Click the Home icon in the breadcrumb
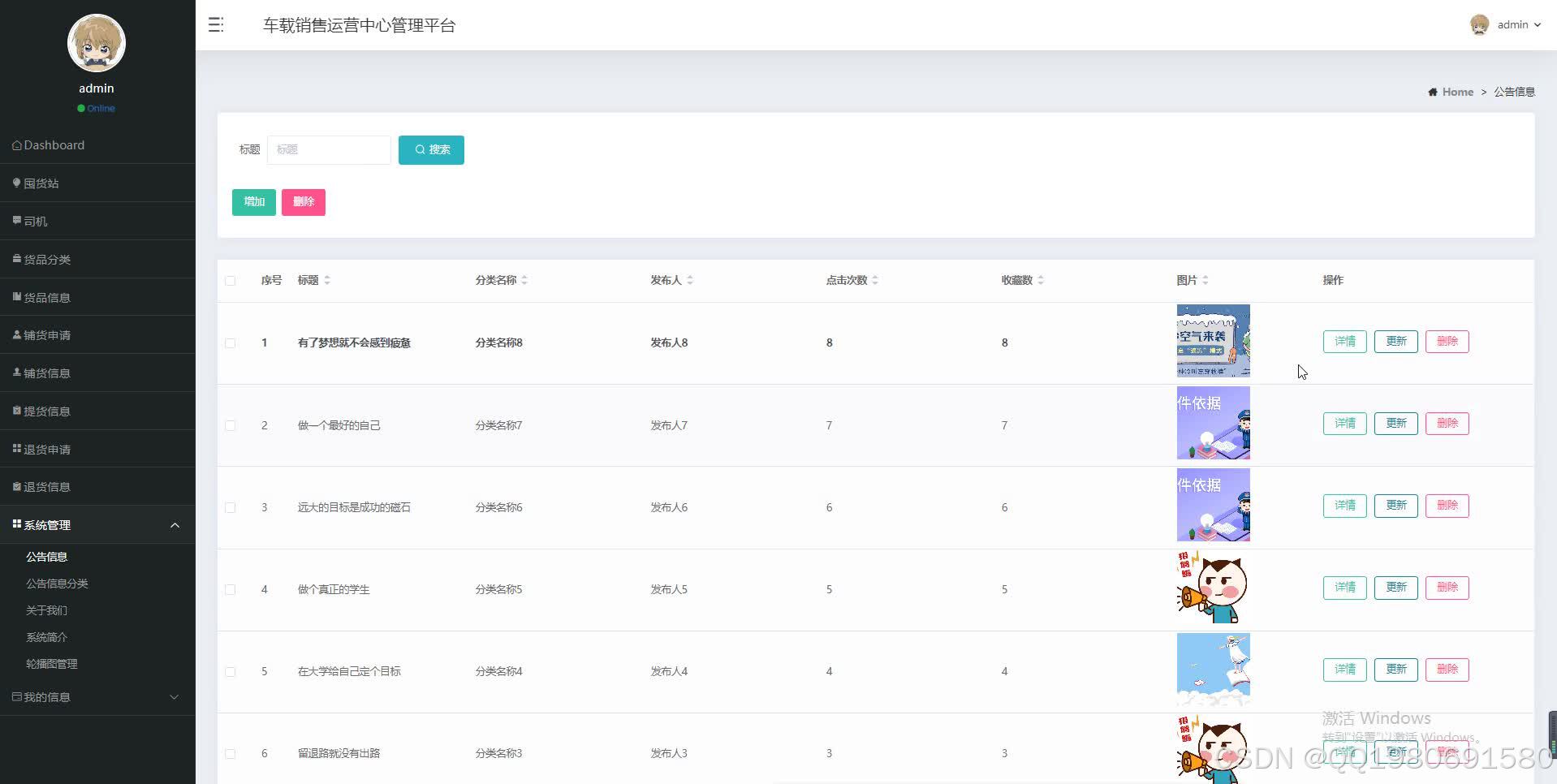This screenshot has height=784, width=1557. (1433, 92)
